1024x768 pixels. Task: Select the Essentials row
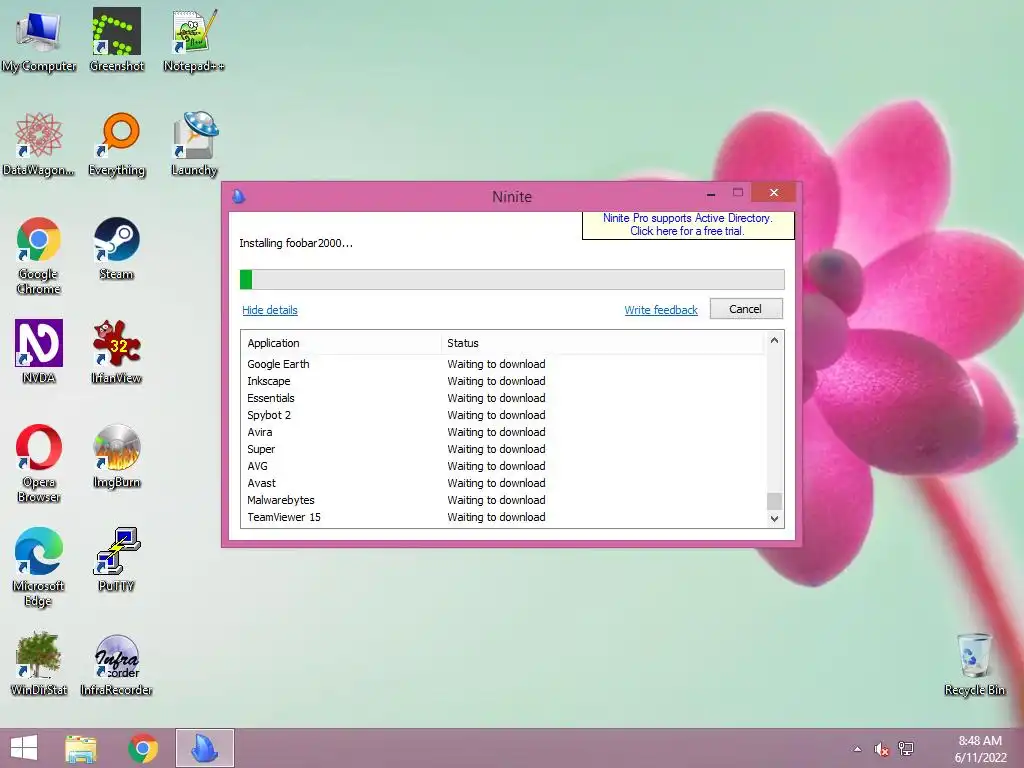pyautogui.click(x=503, y=398)
